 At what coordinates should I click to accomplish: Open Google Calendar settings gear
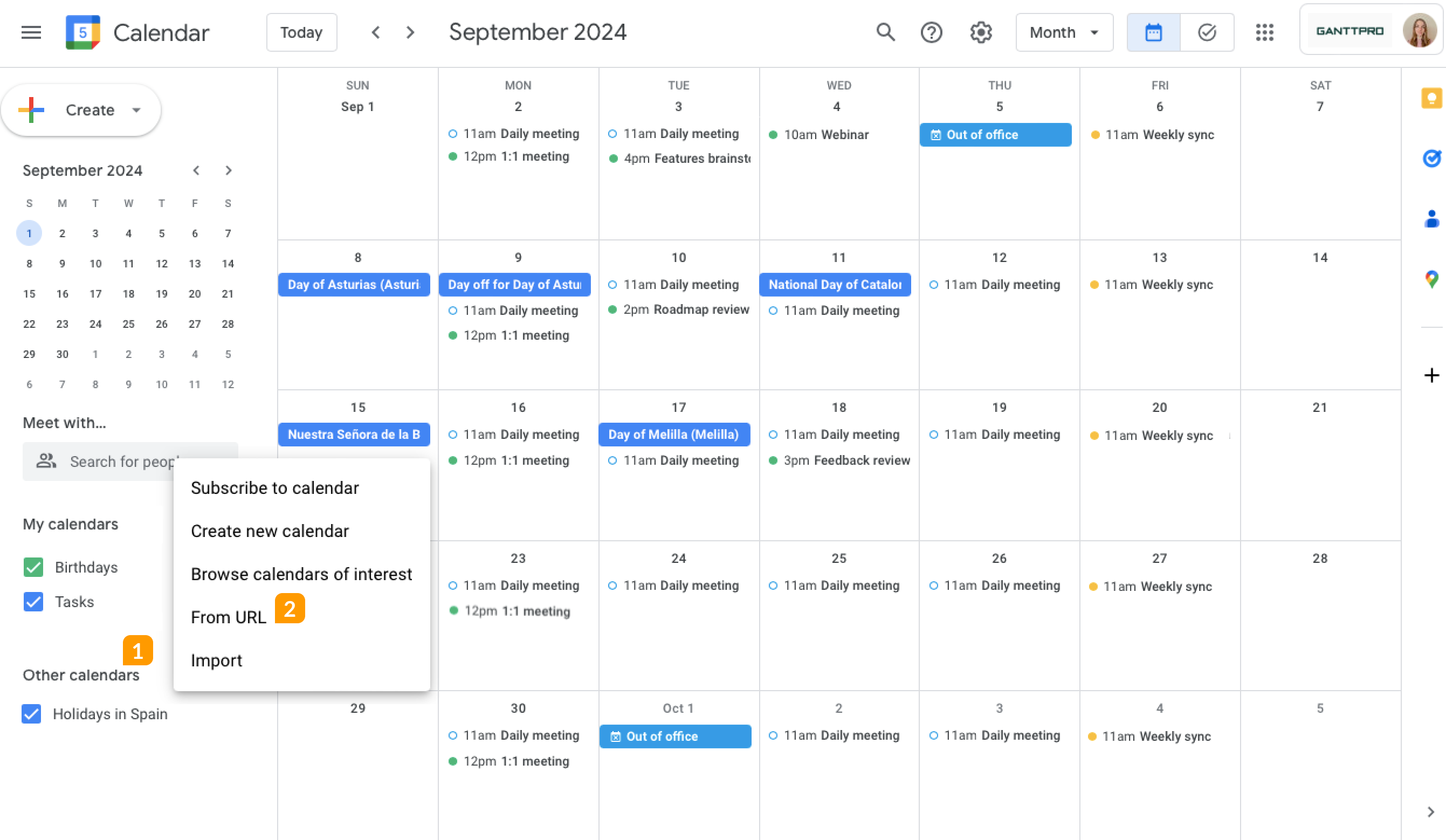pyautogui.click(x=981, y=32)
